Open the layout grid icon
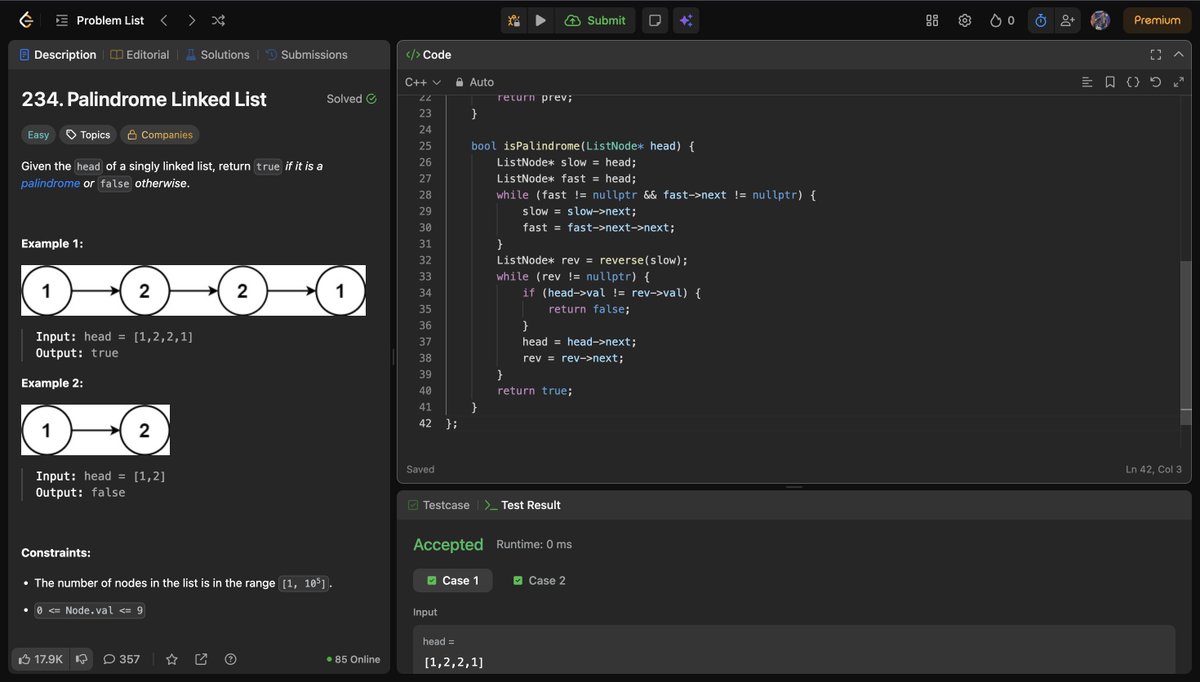Image resolution: width=1200 pixels, height=682 pixels. tap(932, 20)
